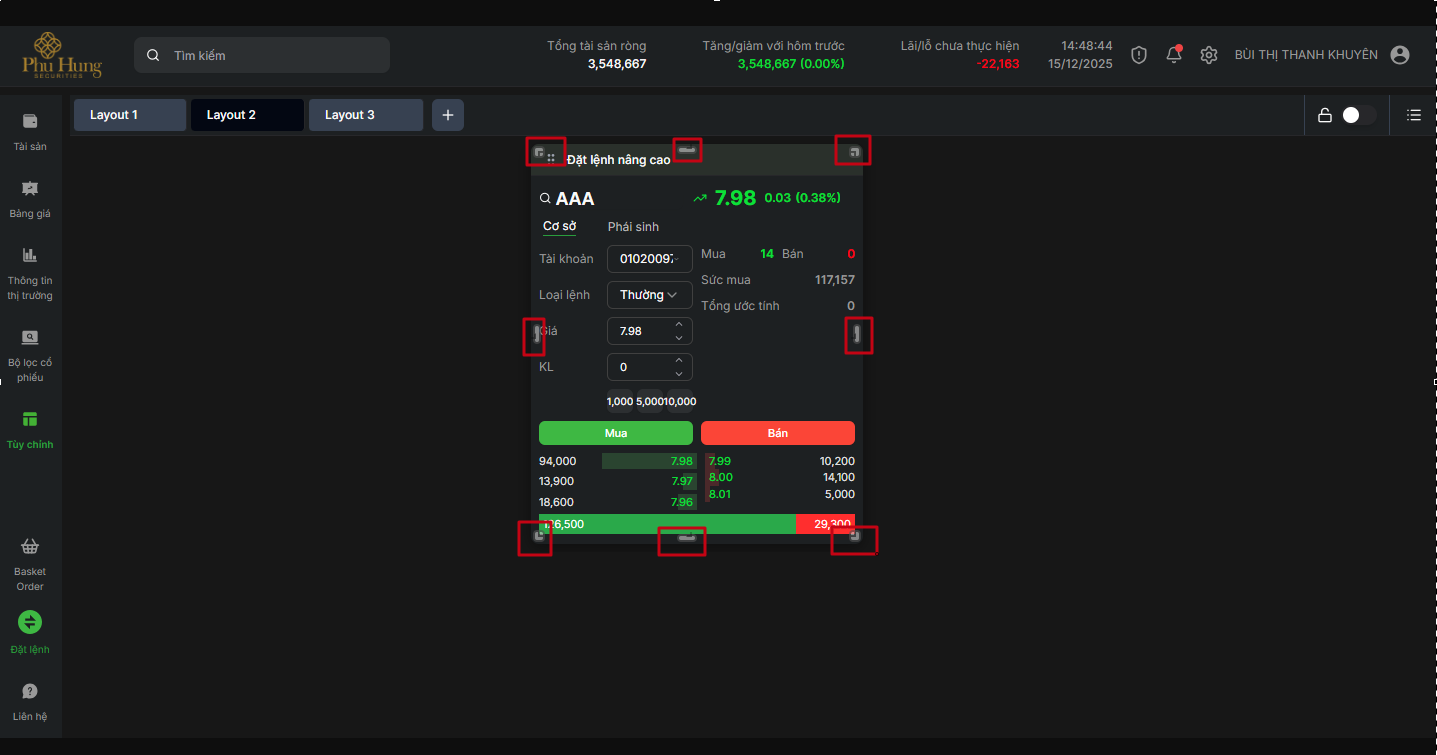Image resolution: width=1437 pixels, height=755 pixels.
Task: Open settings gear in header
Action: point(1209,55)
